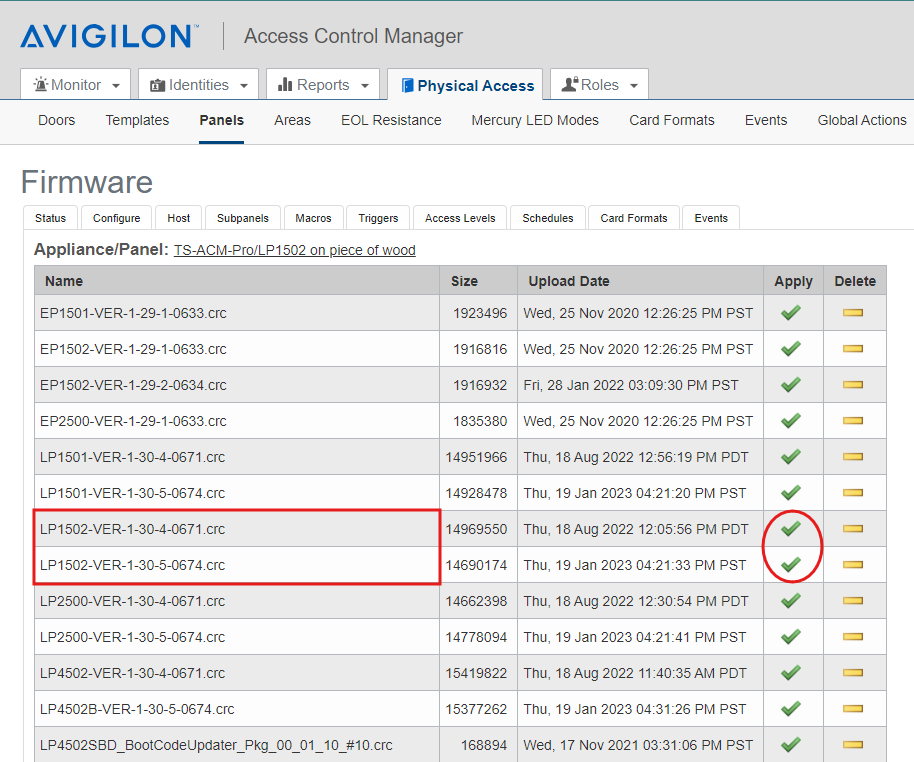Select Physical Access in the top navigation
914x762 pixels.
465,84
